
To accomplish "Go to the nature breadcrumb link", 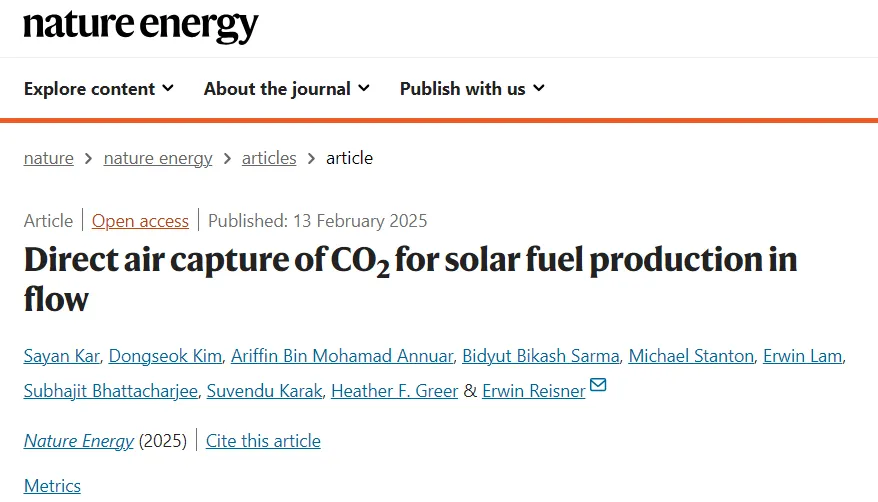I will 49,158.
